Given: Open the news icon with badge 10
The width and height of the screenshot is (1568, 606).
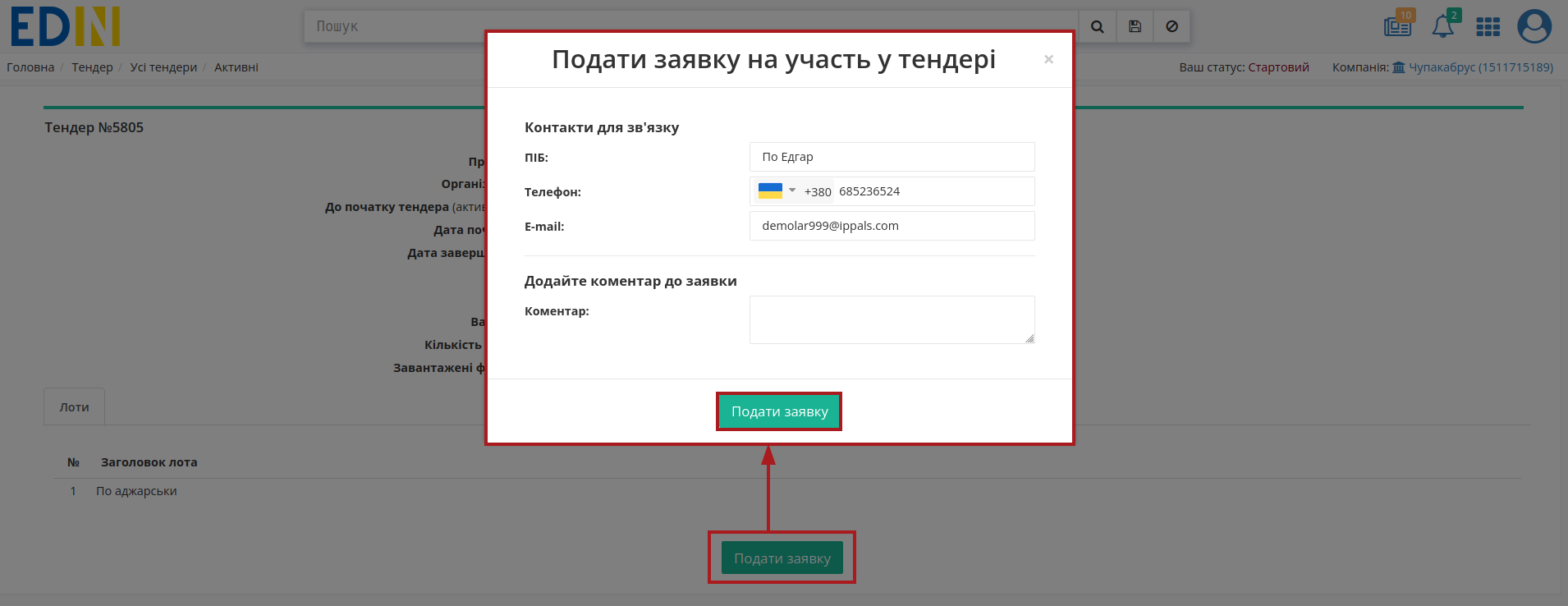Looking at the screenshot, I should click(1398, 25).
